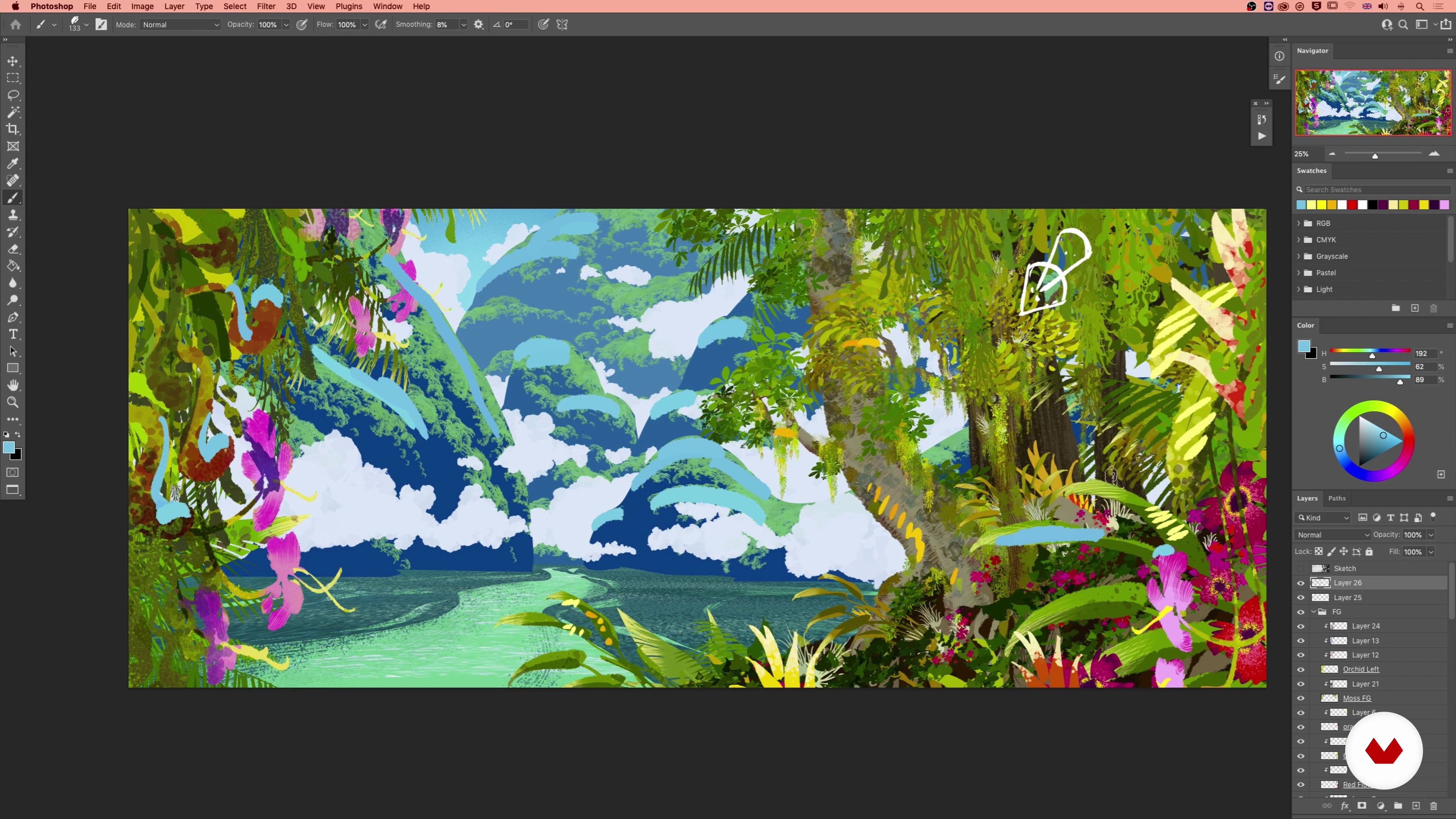Select the Blur tool
The height and width of the screenshot is (819, 1456).
coord(13,283)
